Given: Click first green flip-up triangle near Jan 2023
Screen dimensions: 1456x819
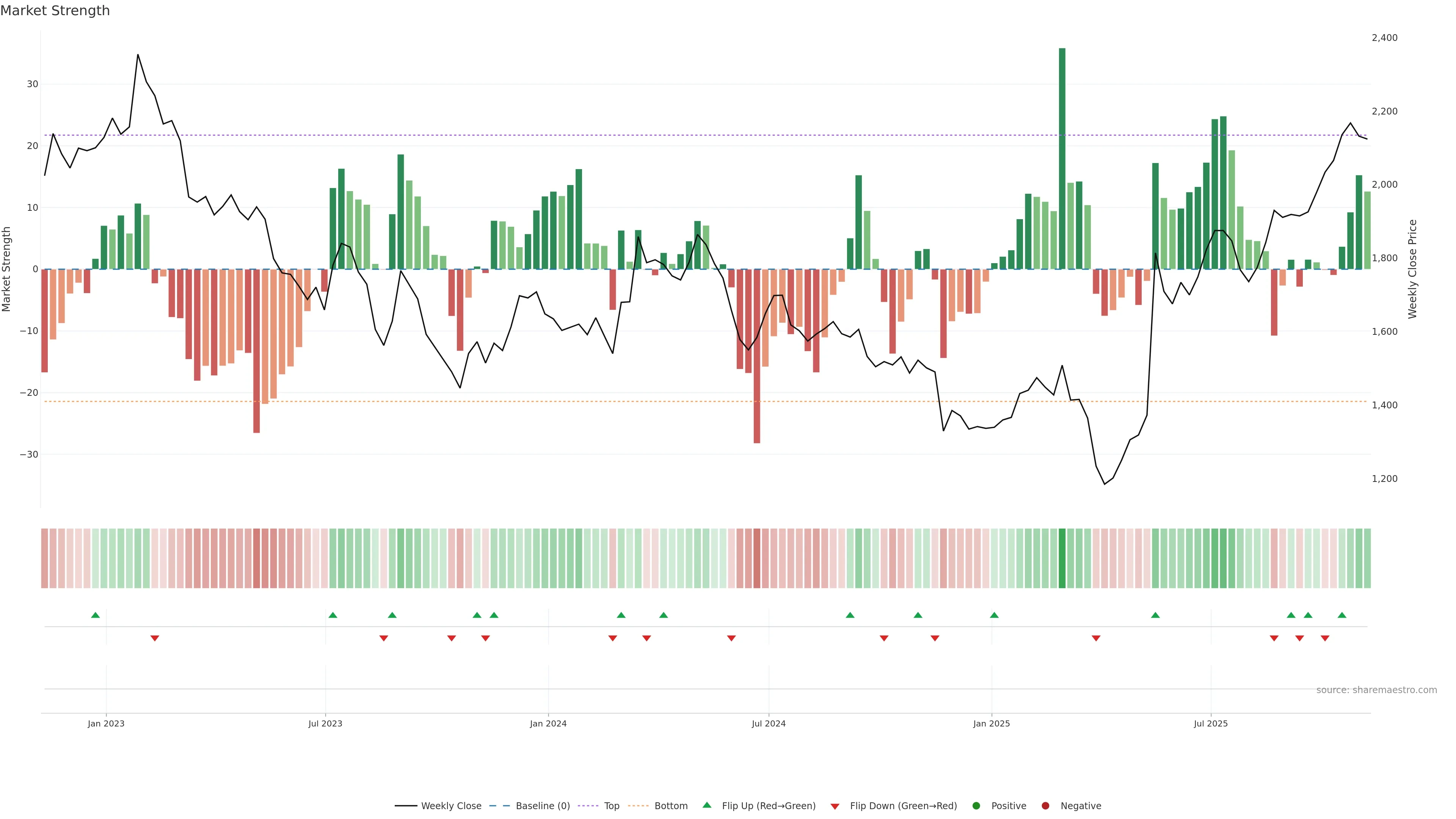Looking at the screenshot, I should (x=96, y=615).
